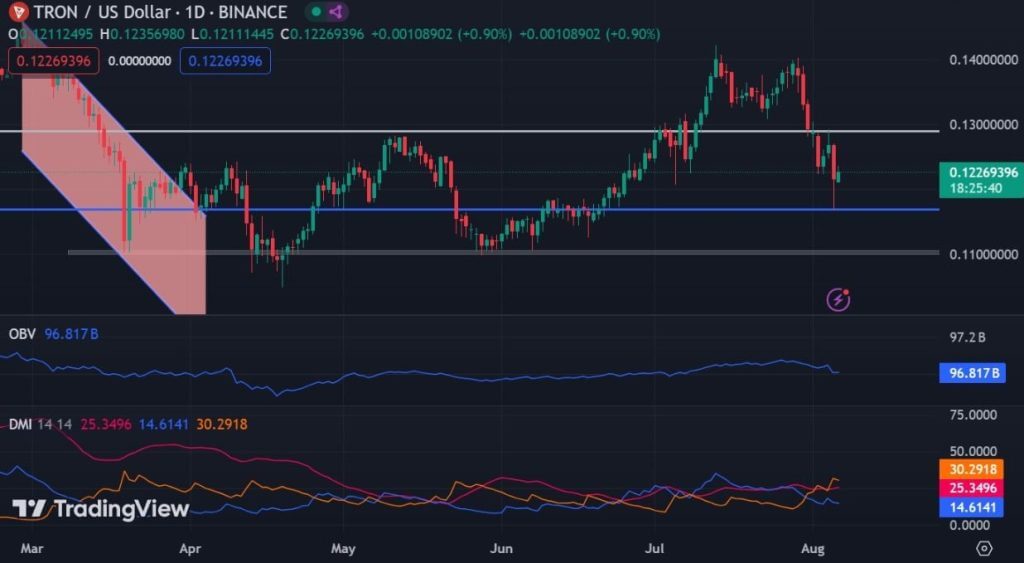Screen dimensions: 1024x563
Task: Click the 1D interval label
Action: coord(195,12)
